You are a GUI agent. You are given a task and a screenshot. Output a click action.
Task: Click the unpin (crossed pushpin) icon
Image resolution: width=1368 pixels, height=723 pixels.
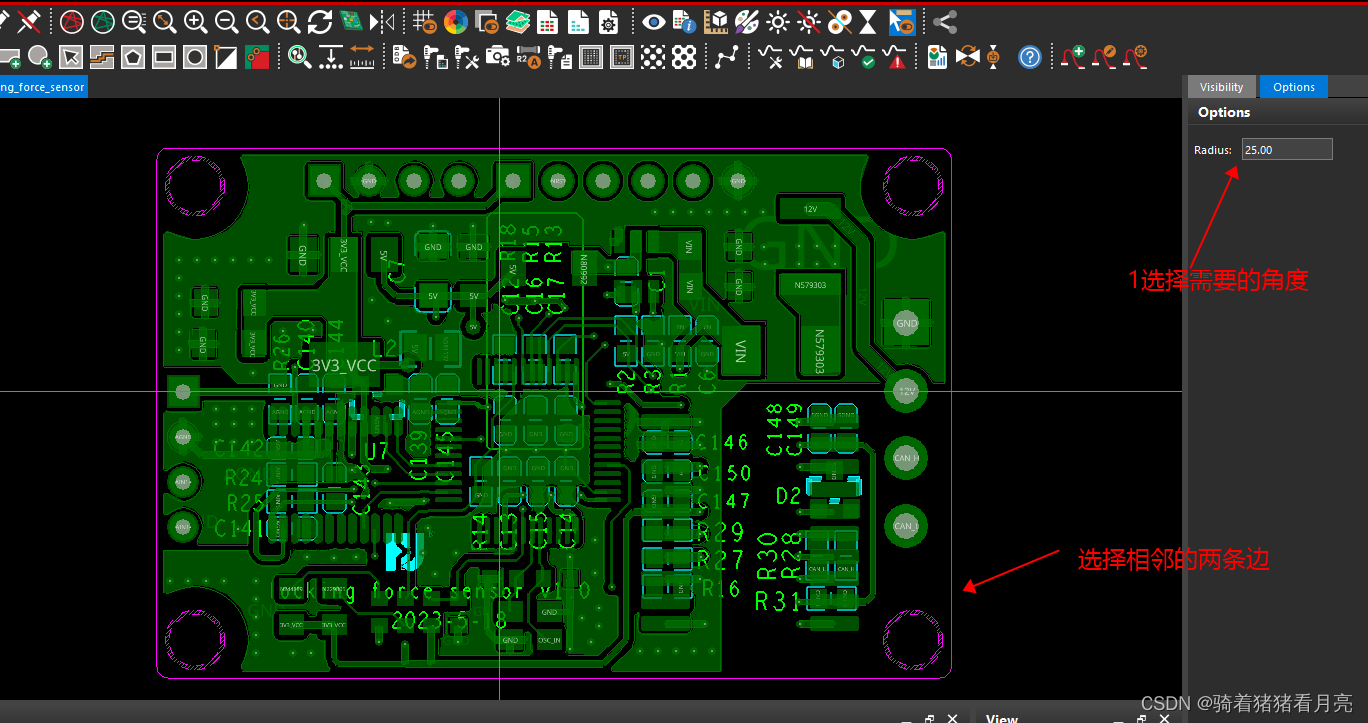point(29,20)
